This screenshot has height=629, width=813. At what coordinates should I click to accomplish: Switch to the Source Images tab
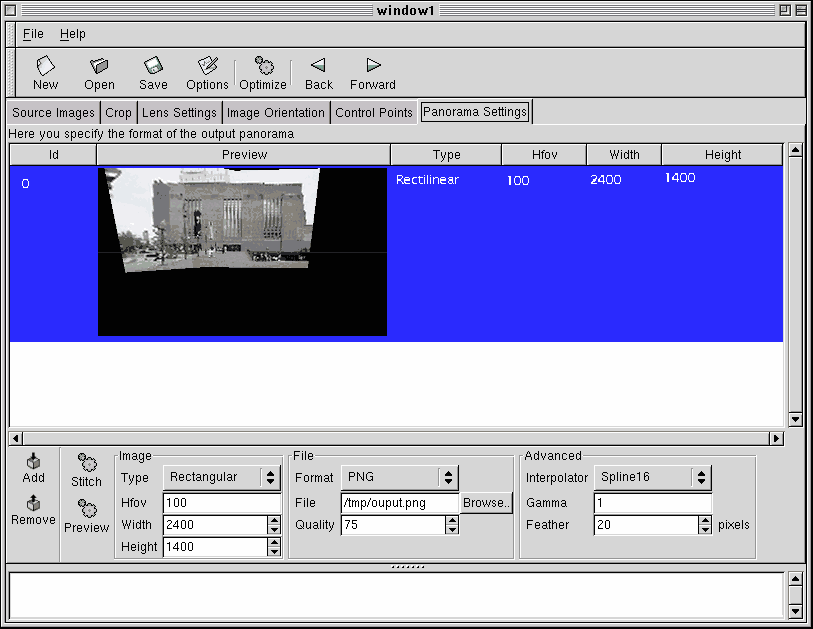(x=52, y=112)
